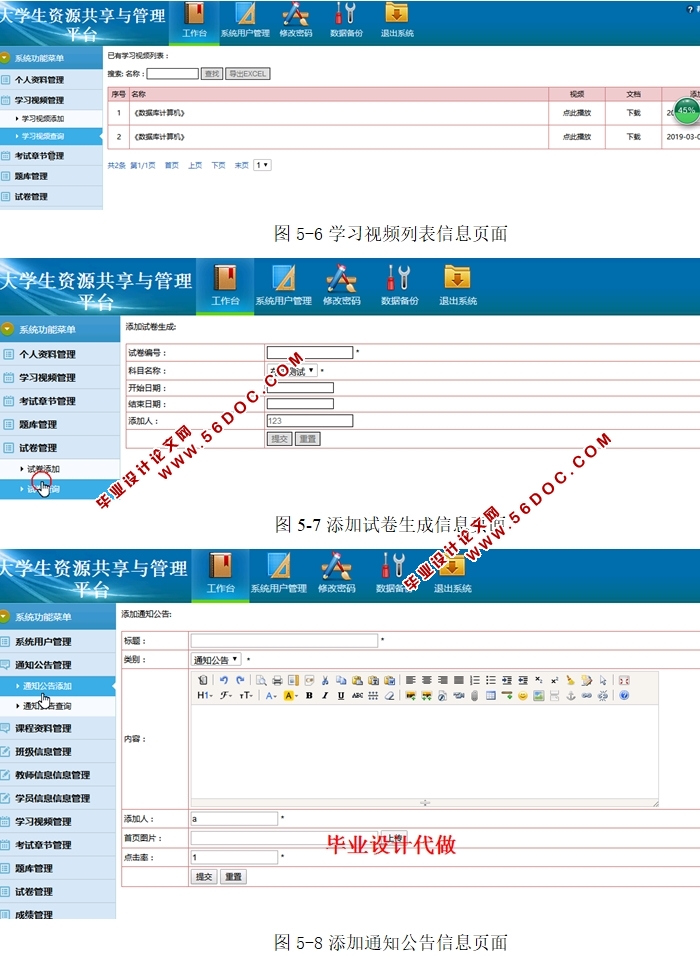Viewport: 700px width, 957px height.
Task: Click the anchor icon in the editor
Action: 571,696
